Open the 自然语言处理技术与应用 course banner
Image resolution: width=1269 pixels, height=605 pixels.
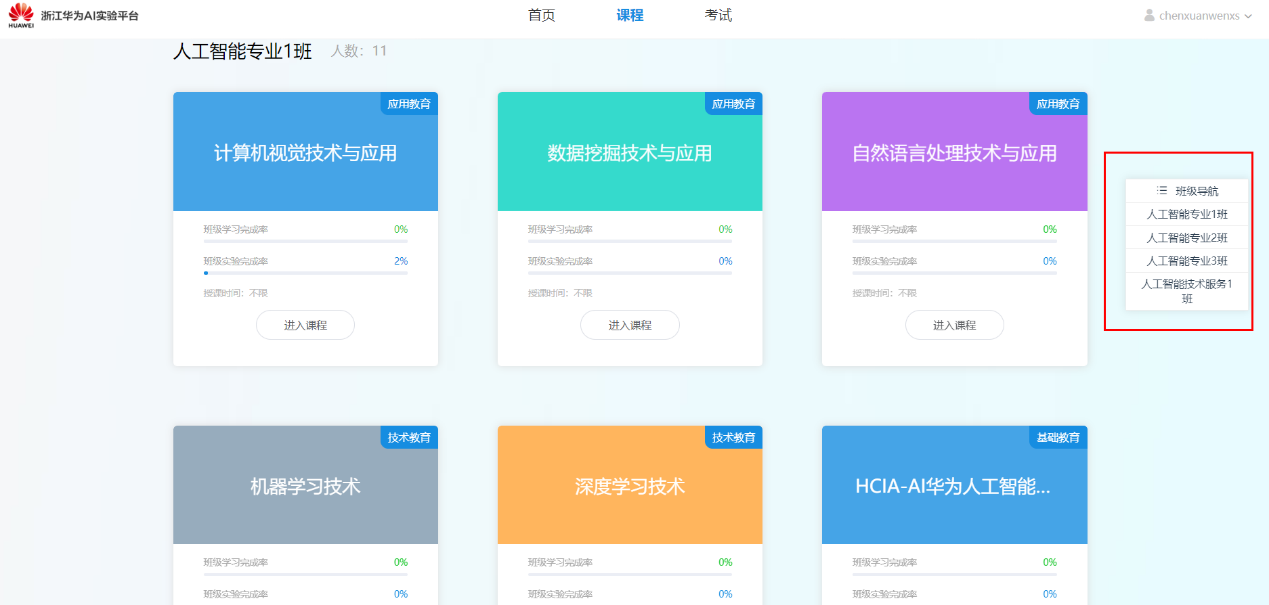tap(954, 152)
